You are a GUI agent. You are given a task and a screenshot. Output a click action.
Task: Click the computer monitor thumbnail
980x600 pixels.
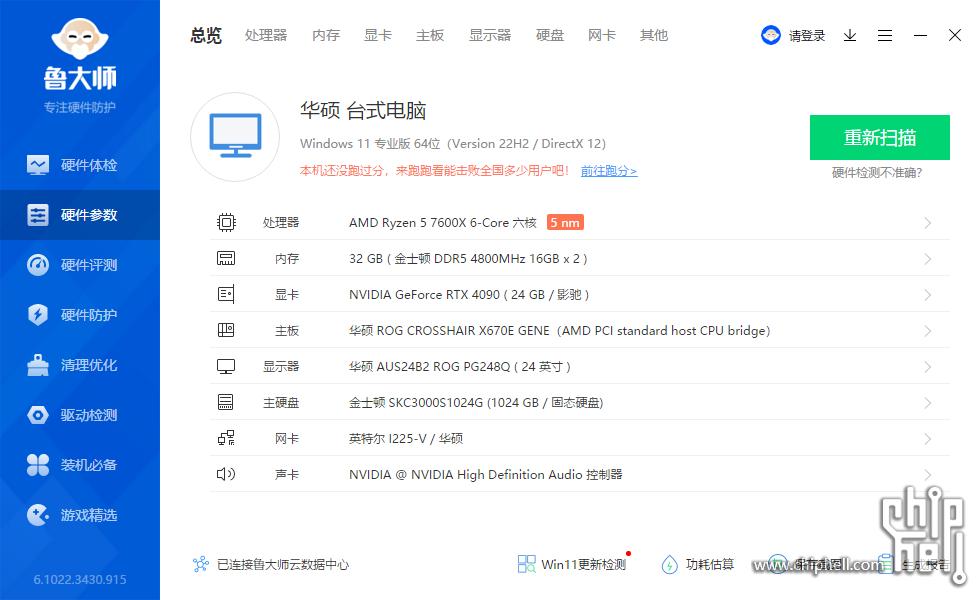234,136
